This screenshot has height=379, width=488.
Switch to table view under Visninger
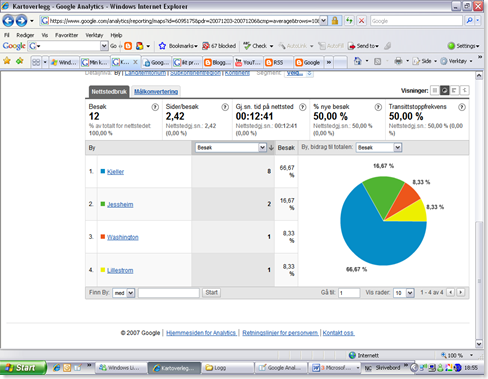tap(435, 90)
